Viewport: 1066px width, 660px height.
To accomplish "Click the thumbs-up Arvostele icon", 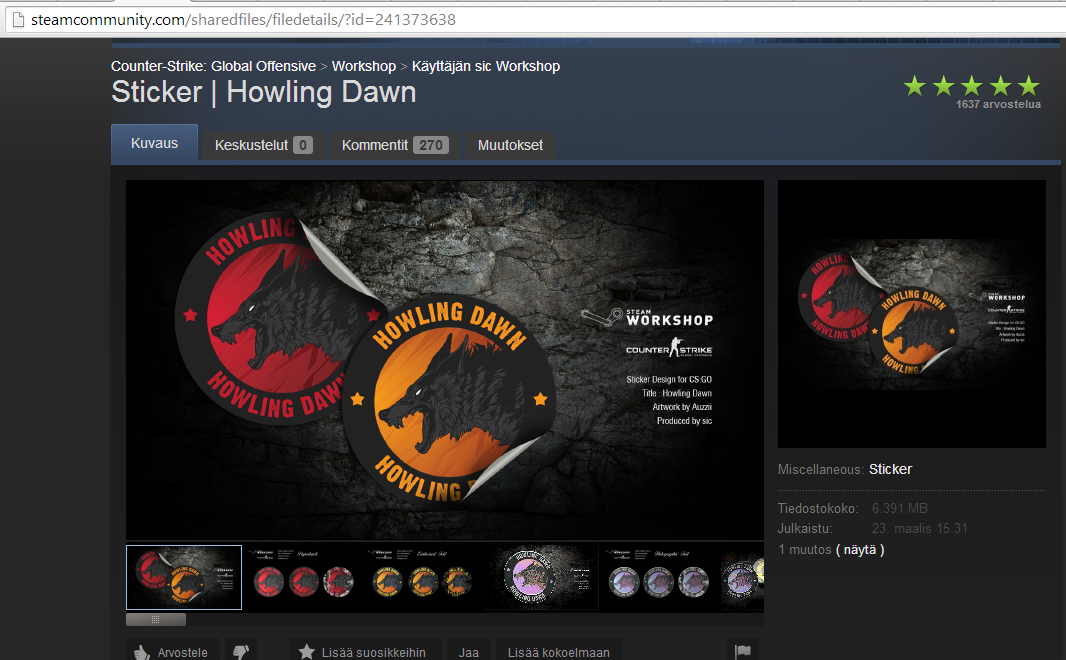I will pyautogui.click(x=143, y=651).
